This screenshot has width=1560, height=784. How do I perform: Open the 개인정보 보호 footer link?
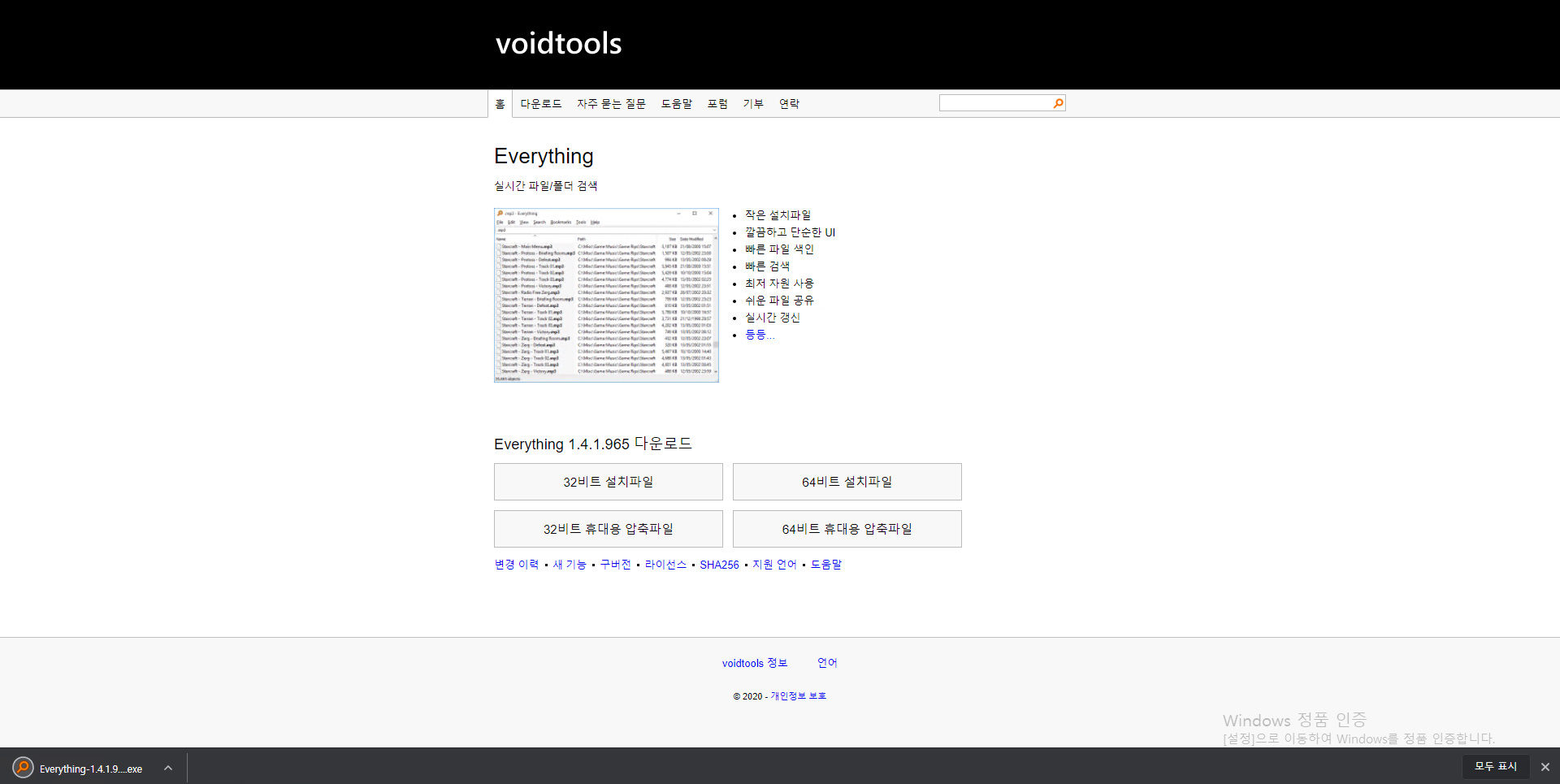tap(798, 696)
